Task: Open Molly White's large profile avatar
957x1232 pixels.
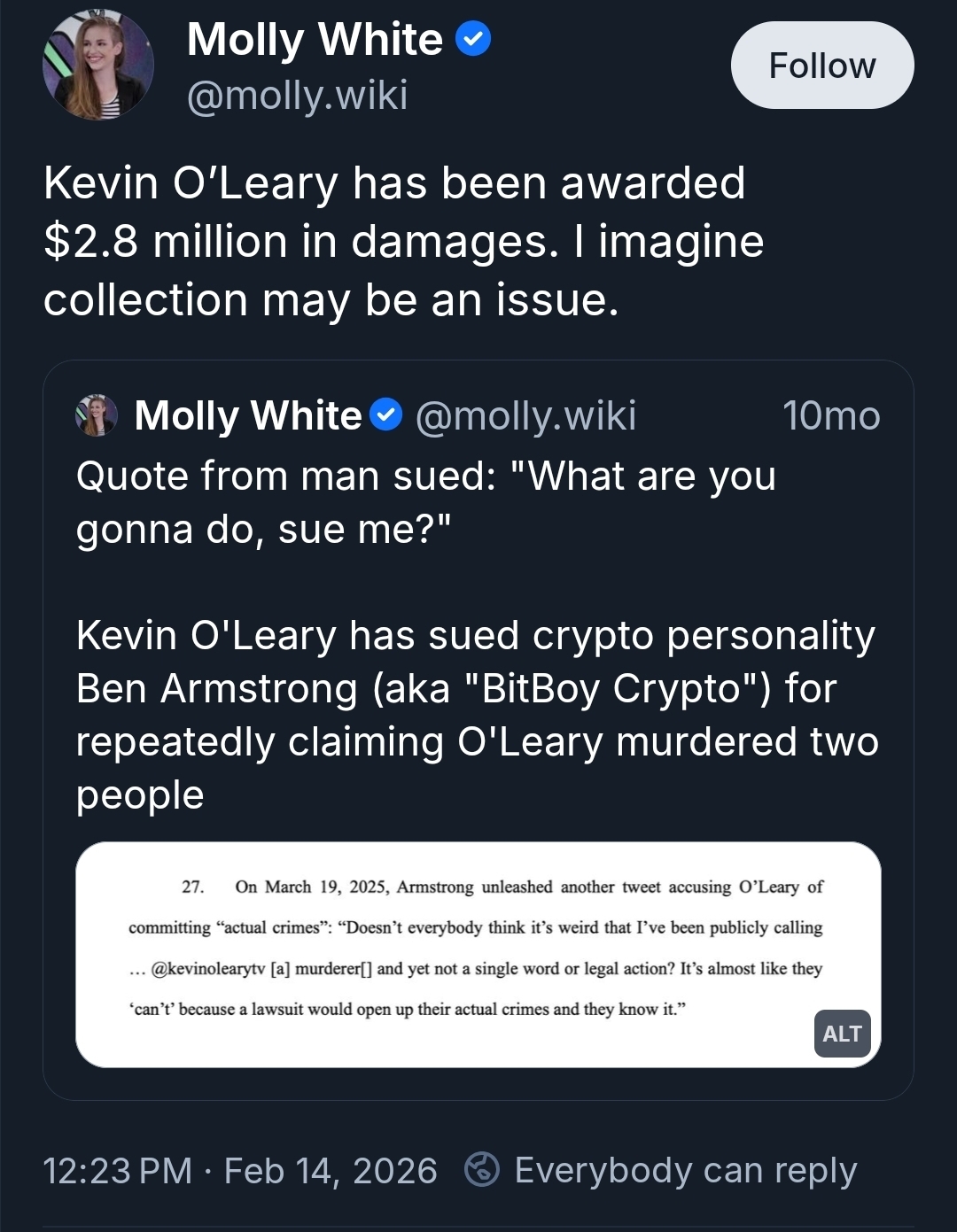Action: (x=97, y=65)
